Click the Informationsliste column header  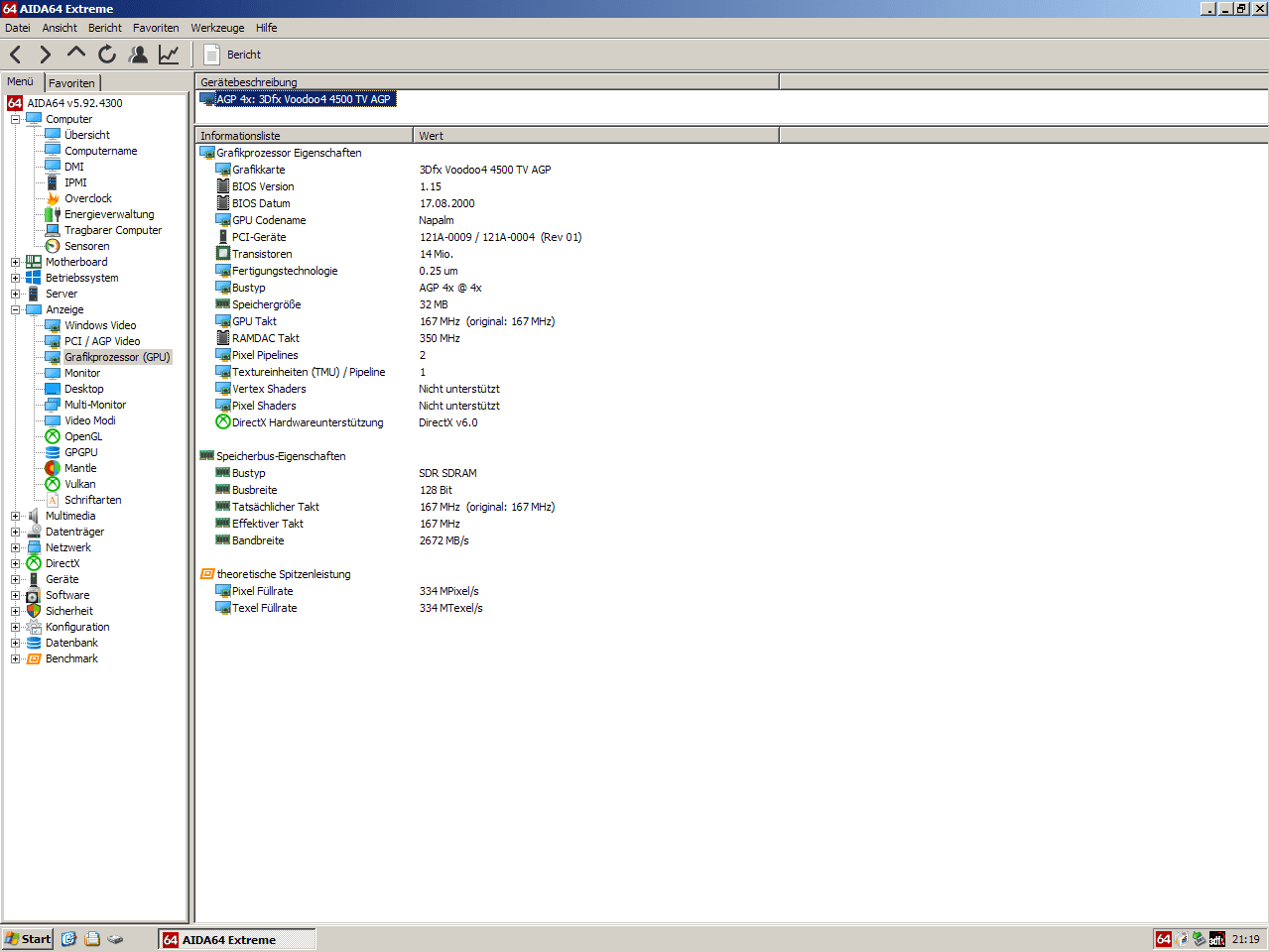pyautogui.click(x=304, y=136)
